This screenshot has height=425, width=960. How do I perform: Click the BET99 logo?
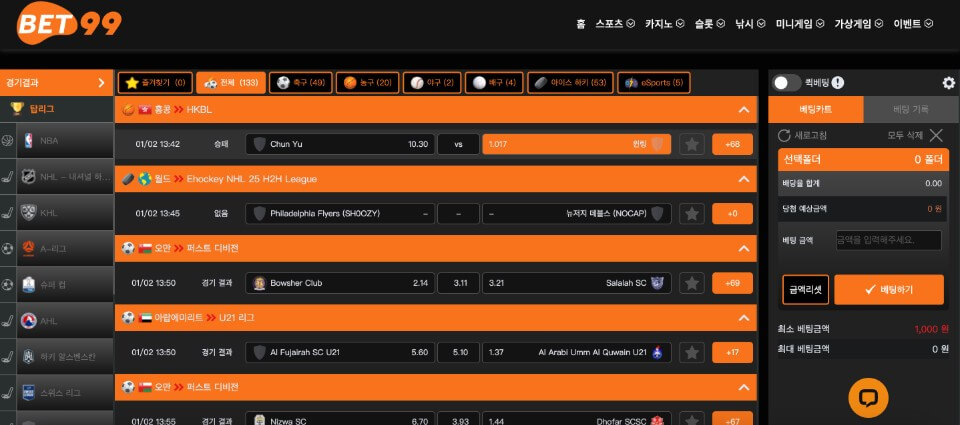click(x=69, y=23)
